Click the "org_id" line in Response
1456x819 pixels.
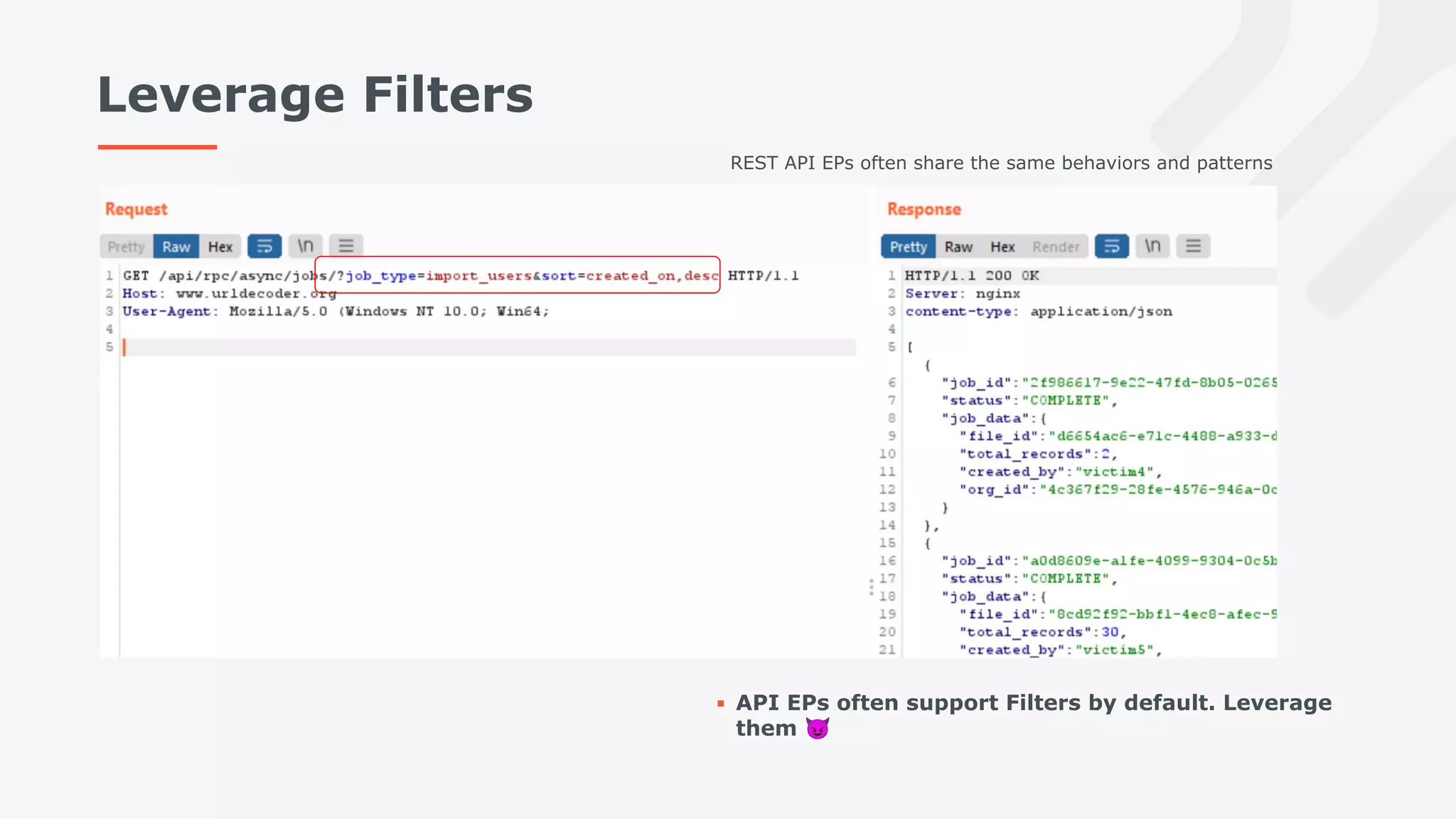click(1118, 490)
